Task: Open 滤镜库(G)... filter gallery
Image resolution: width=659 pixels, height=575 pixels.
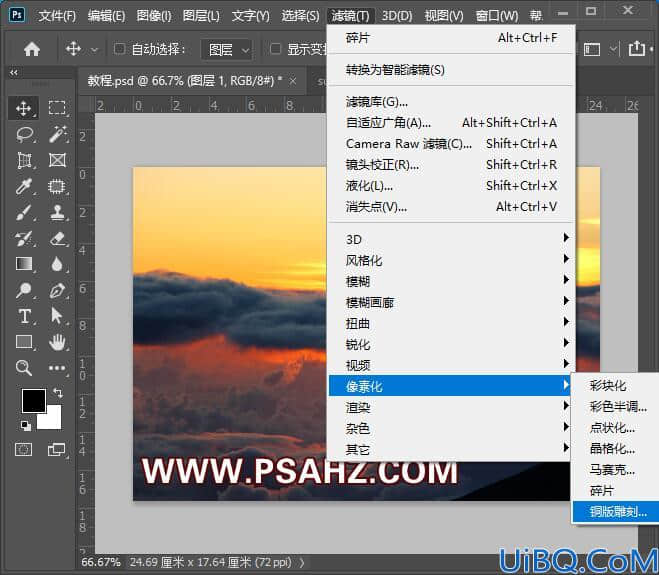Action: [451, 102]
